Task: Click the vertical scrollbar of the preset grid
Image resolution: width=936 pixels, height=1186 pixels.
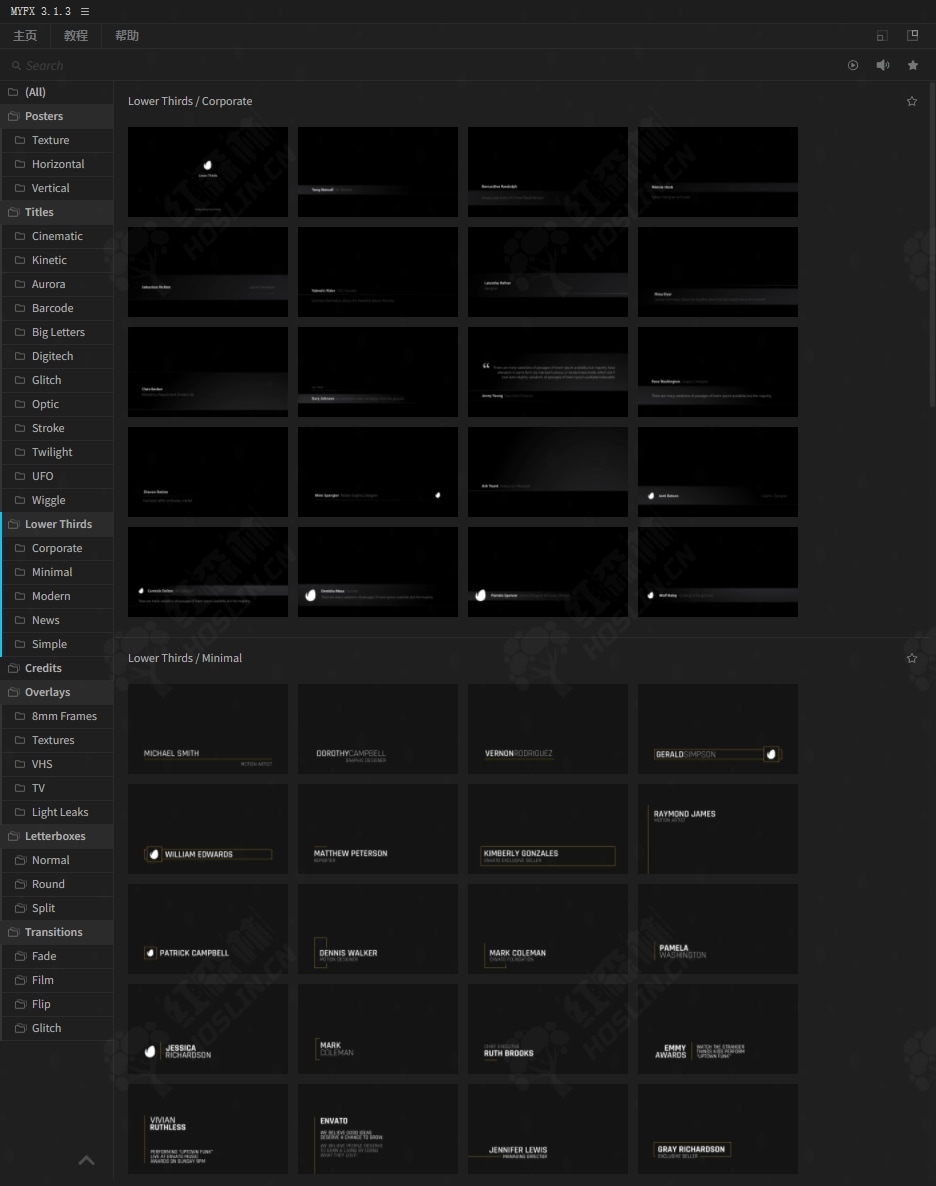Action: (932, 246)
